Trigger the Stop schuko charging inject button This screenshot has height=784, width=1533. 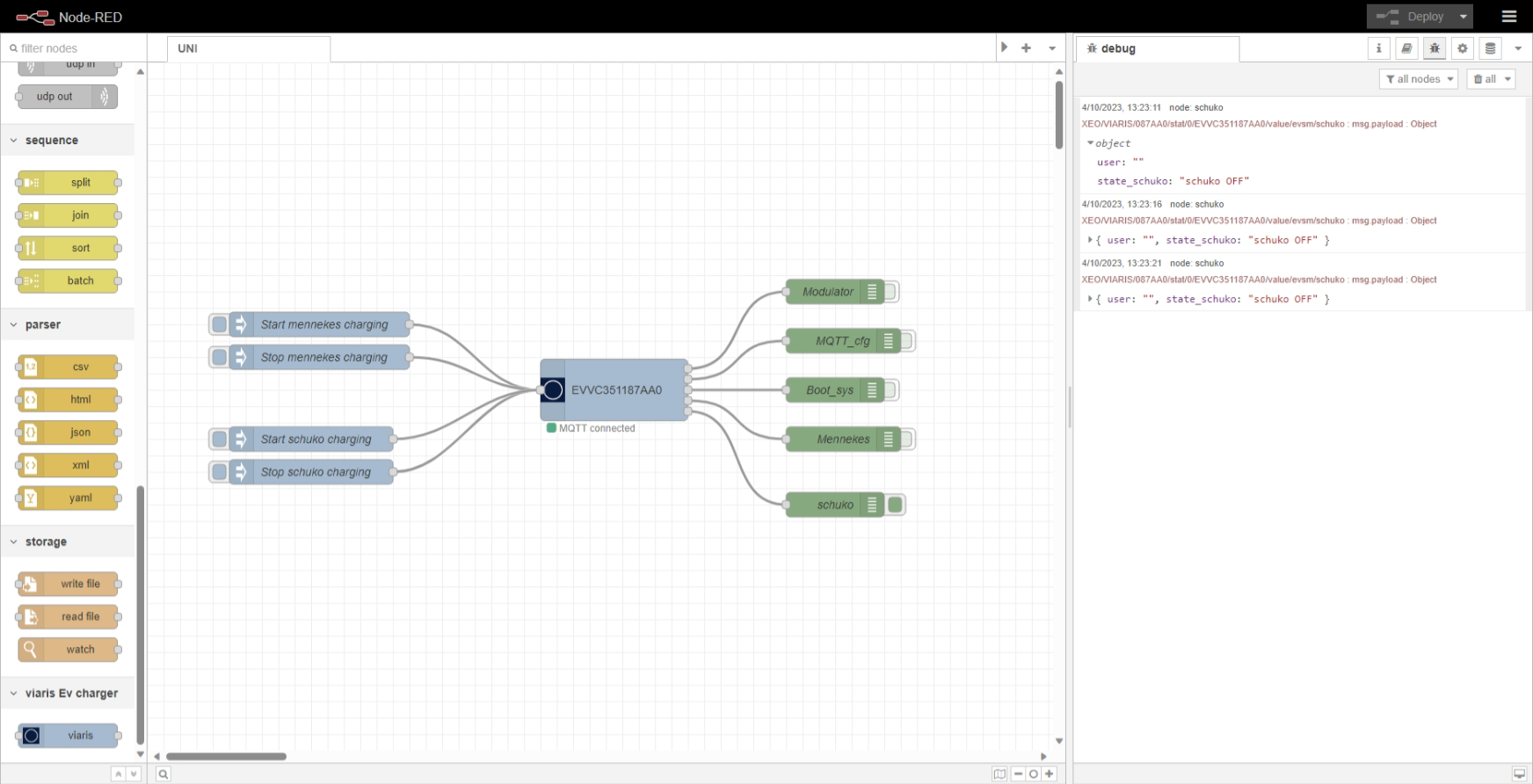click(x=220, y=472)
